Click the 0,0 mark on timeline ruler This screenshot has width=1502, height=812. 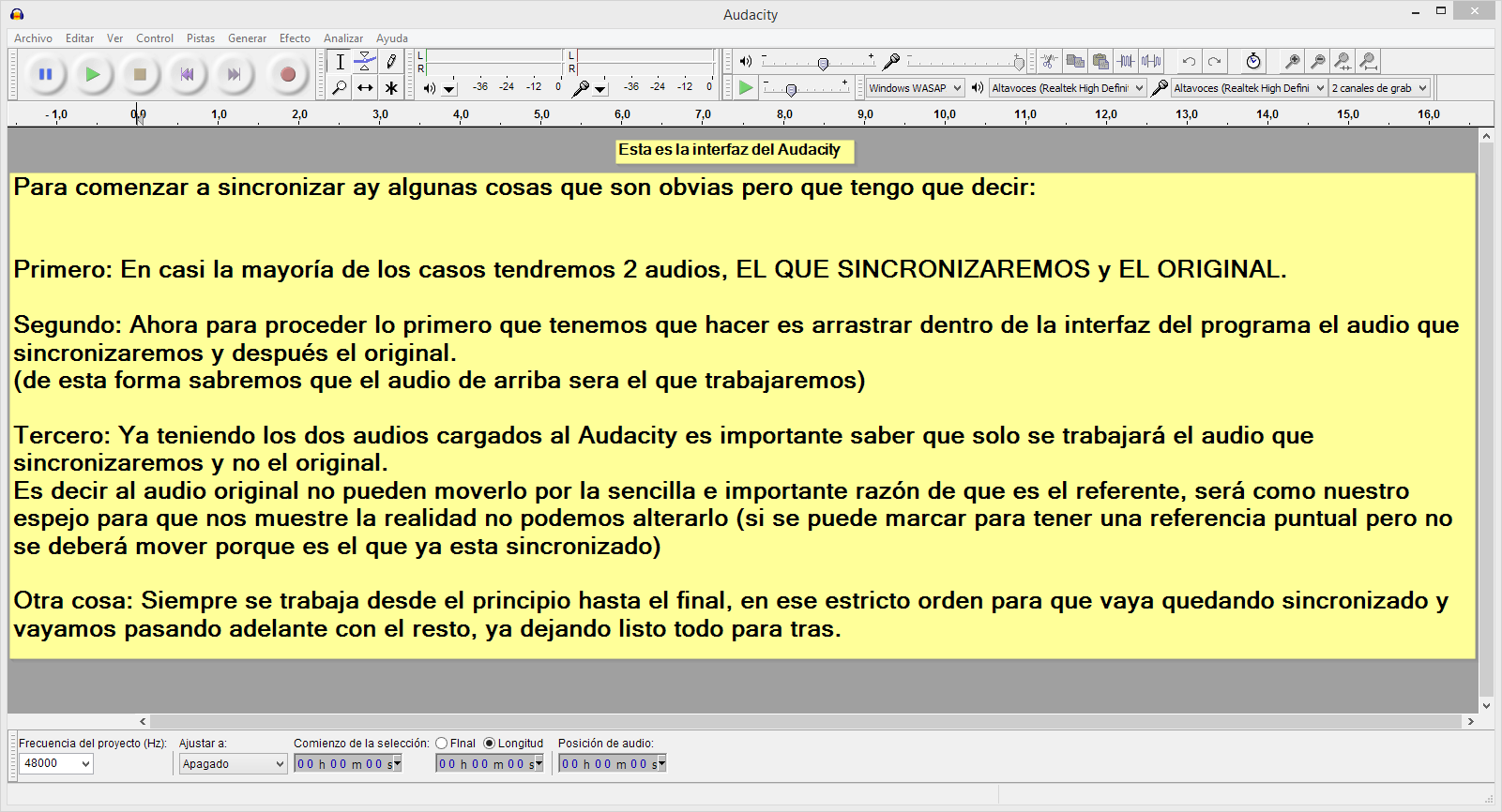pyautogui.click(x=138, y=114)
